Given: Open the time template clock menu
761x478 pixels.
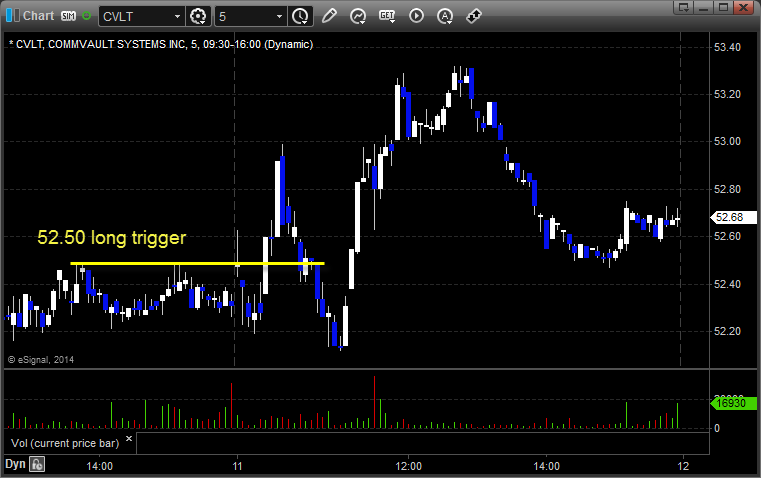Looking at the screenshot, I should click(x=300, y=16).
